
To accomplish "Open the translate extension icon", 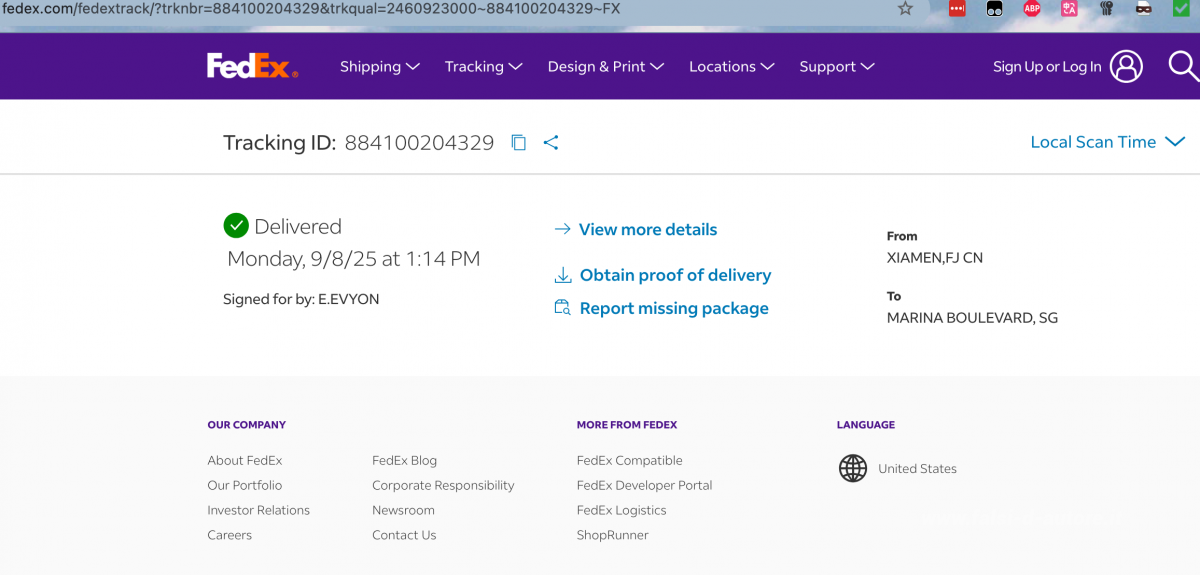I will point(1069,9).
